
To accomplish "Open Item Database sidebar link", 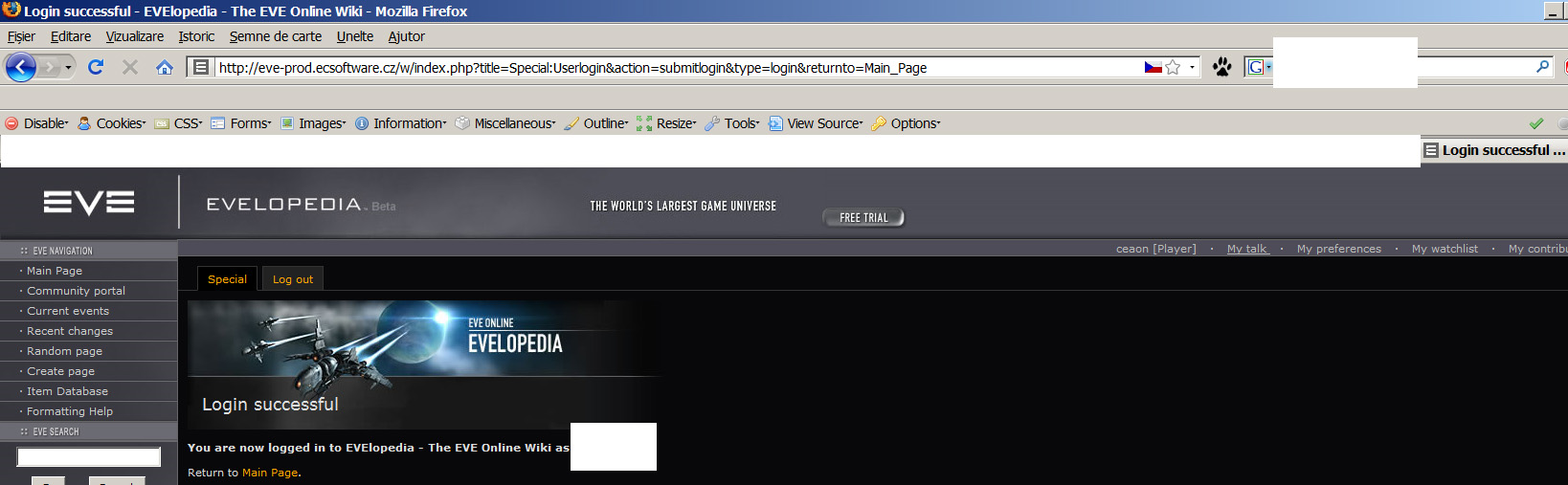I will point(67,391).
